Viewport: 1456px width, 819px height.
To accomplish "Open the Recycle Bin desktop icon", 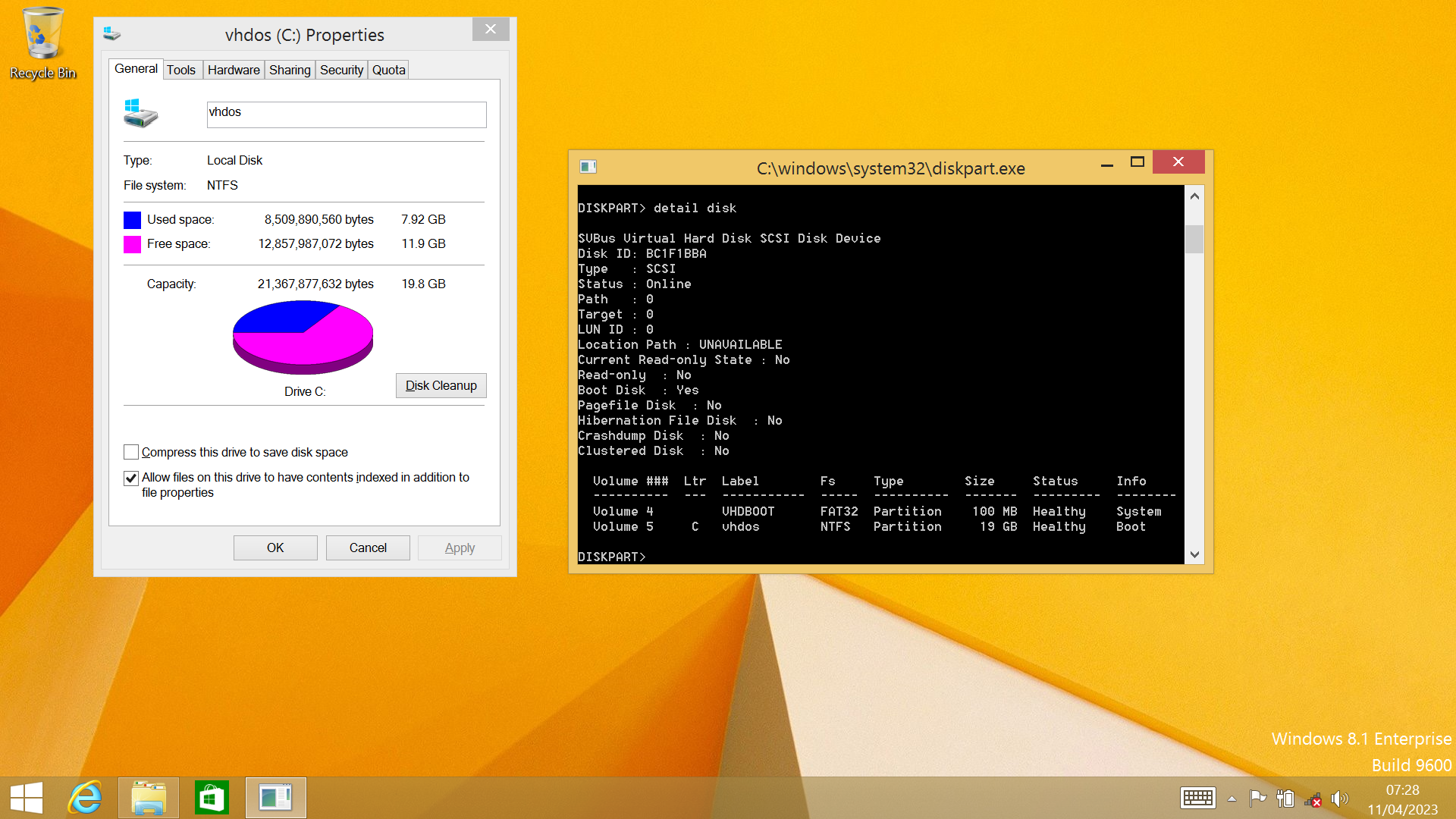I will coord(42,42).
